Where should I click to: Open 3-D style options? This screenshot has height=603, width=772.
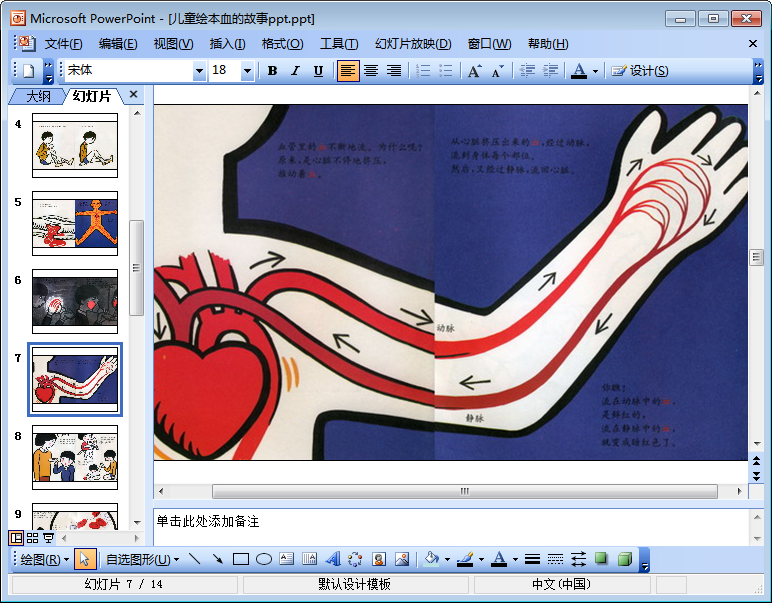(625, 559)
